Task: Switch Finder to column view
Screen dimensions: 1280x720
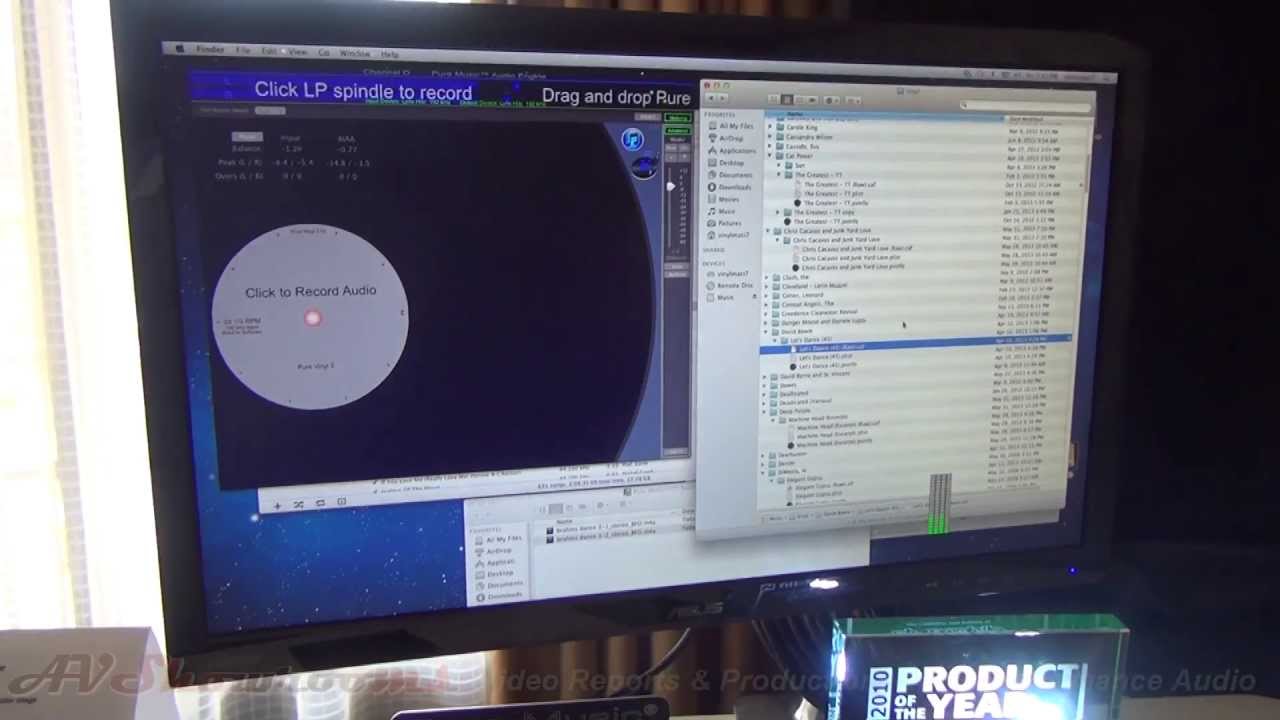Action: point(799,100)
